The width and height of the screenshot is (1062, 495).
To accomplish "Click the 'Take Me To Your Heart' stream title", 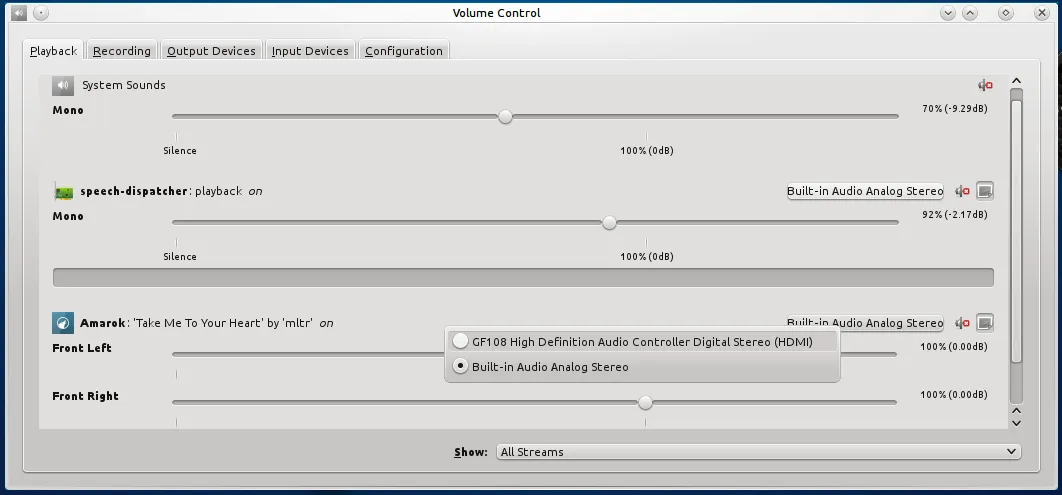I will click(196, 323).
